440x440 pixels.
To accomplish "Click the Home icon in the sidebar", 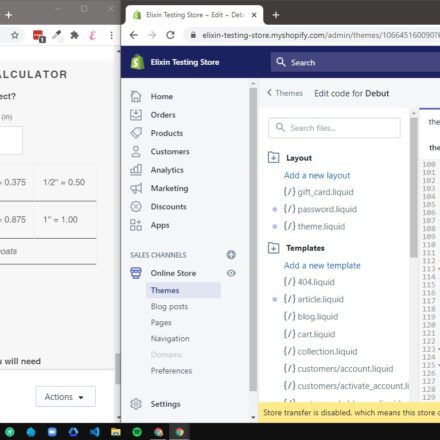I will [x=136, y=96].
